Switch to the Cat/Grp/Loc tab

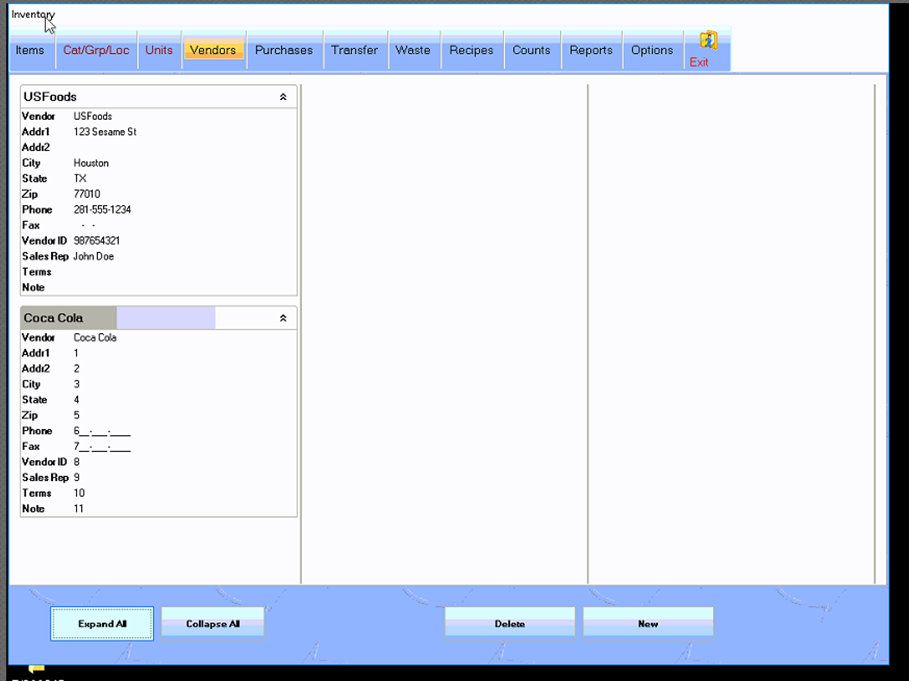pyautogui.click(x=96, y=50)
